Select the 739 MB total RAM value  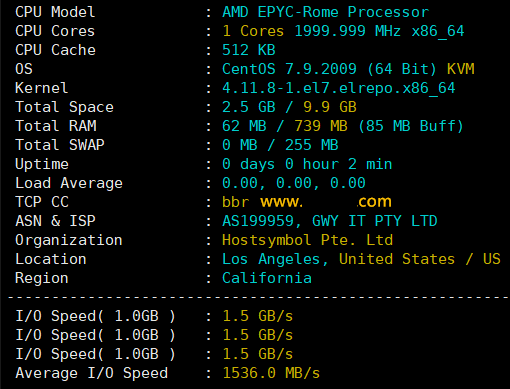(321, 126)
